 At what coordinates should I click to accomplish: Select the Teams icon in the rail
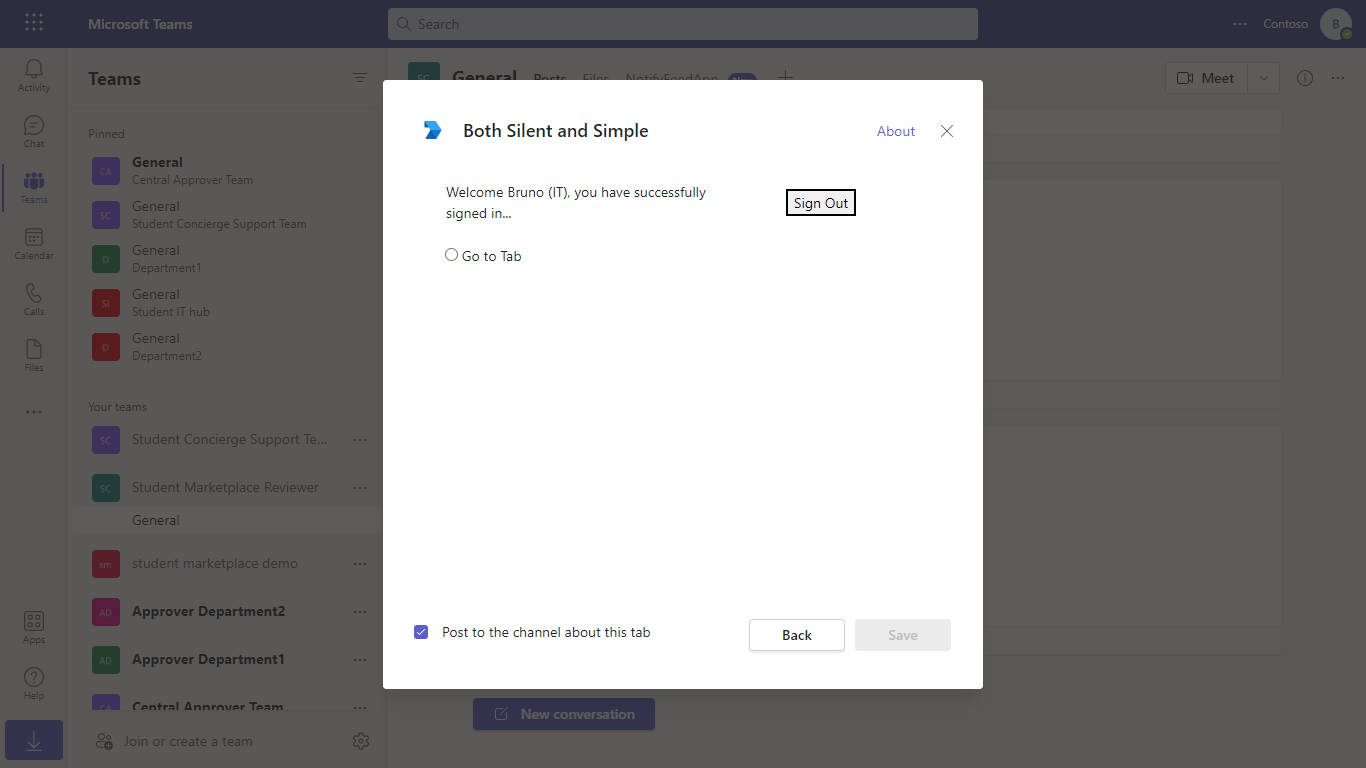[x=33, y=187]
